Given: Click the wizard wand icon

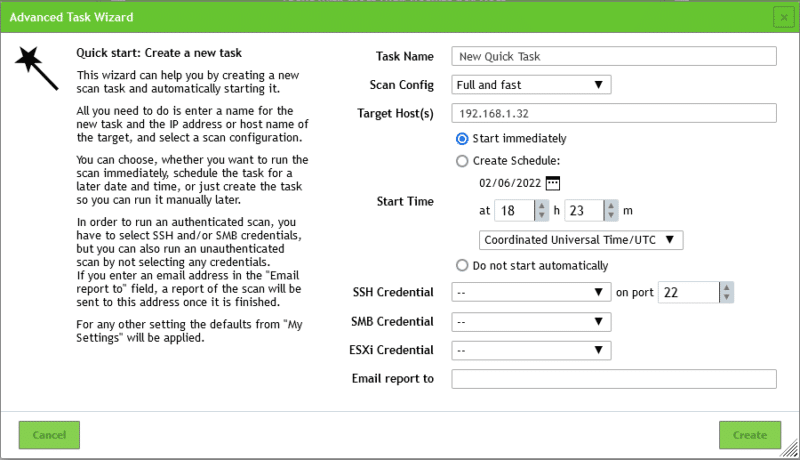Looking at the screenshot, I should (x=35, y=64).
